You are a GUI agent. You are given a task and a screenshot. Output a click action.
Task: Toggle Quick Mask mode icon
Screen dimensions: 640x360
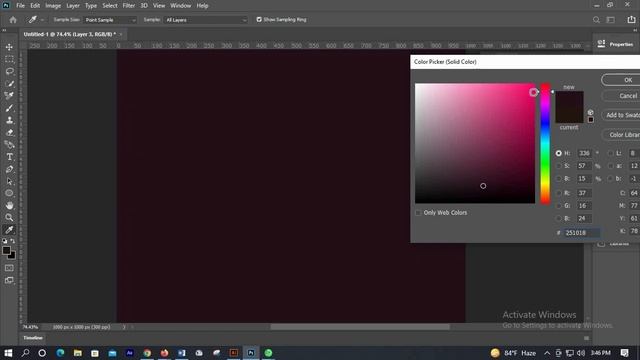(x=9, y=268)
